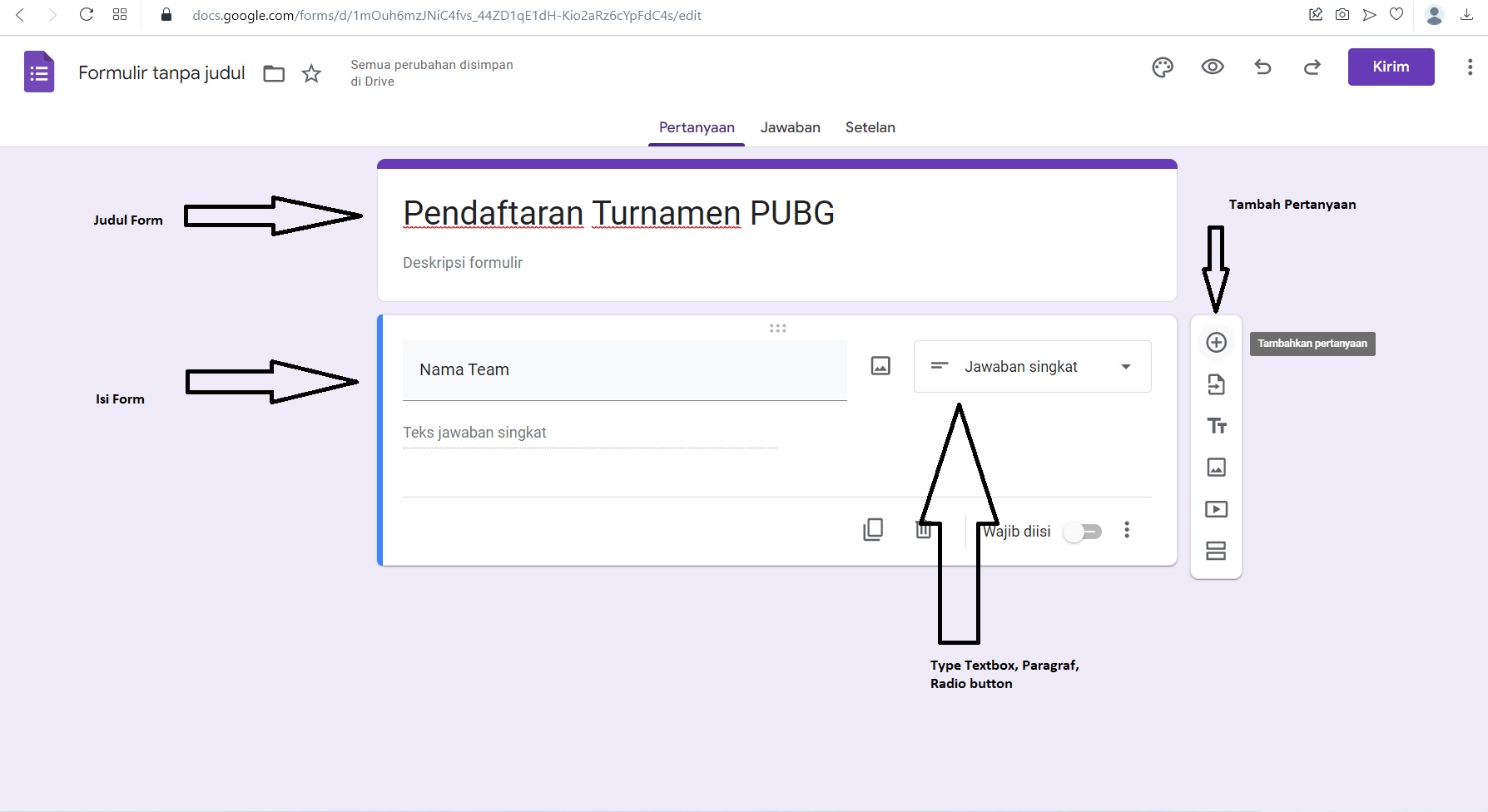
Task: Move form to folder icon
Action: coord(274,73)
